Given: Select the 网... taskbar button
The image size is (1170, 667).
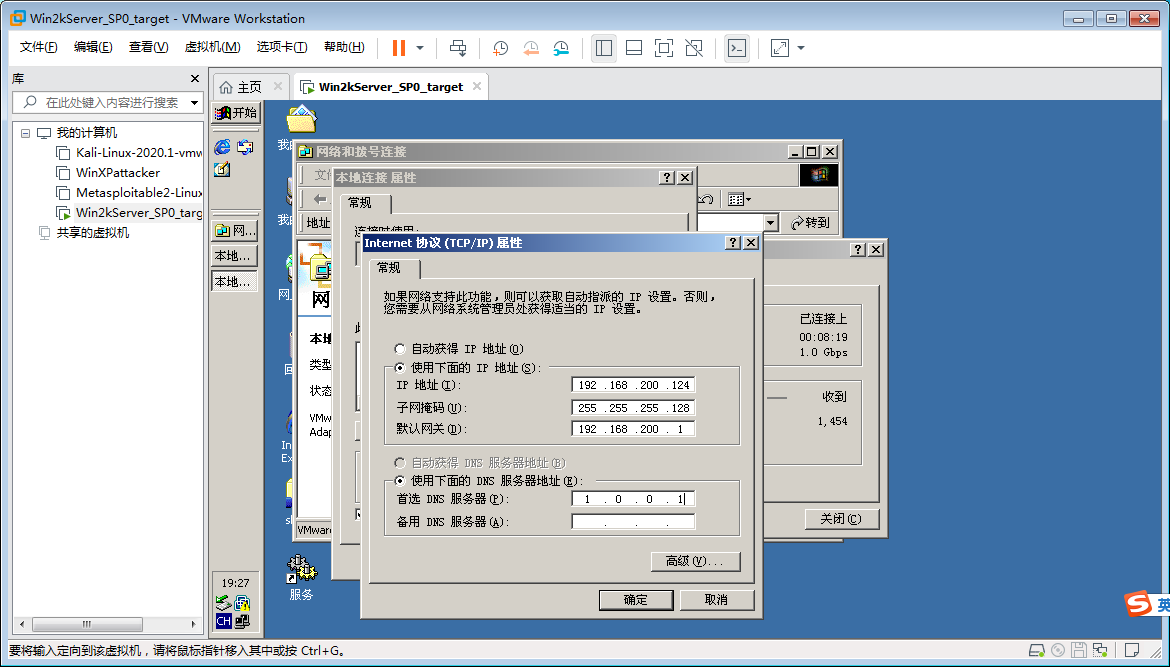Looking at the screenshot, I should (236, 231).
